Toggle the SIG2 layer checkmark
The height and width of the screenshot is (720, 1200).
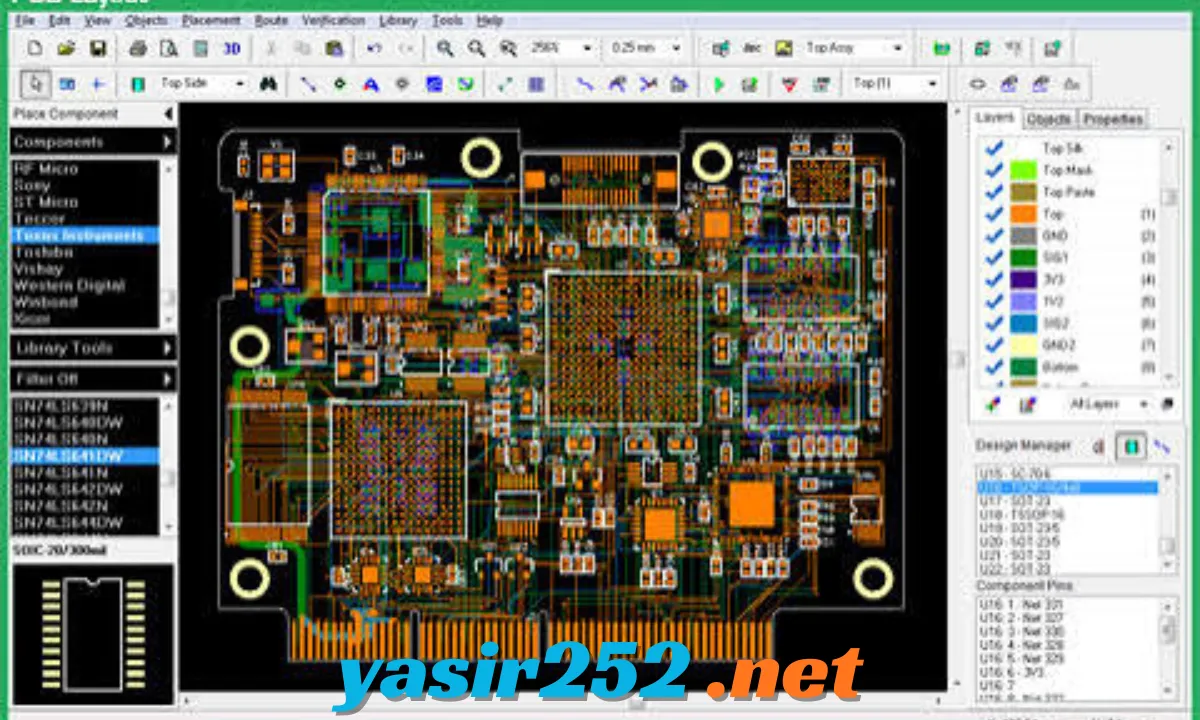tap(994, 323)
